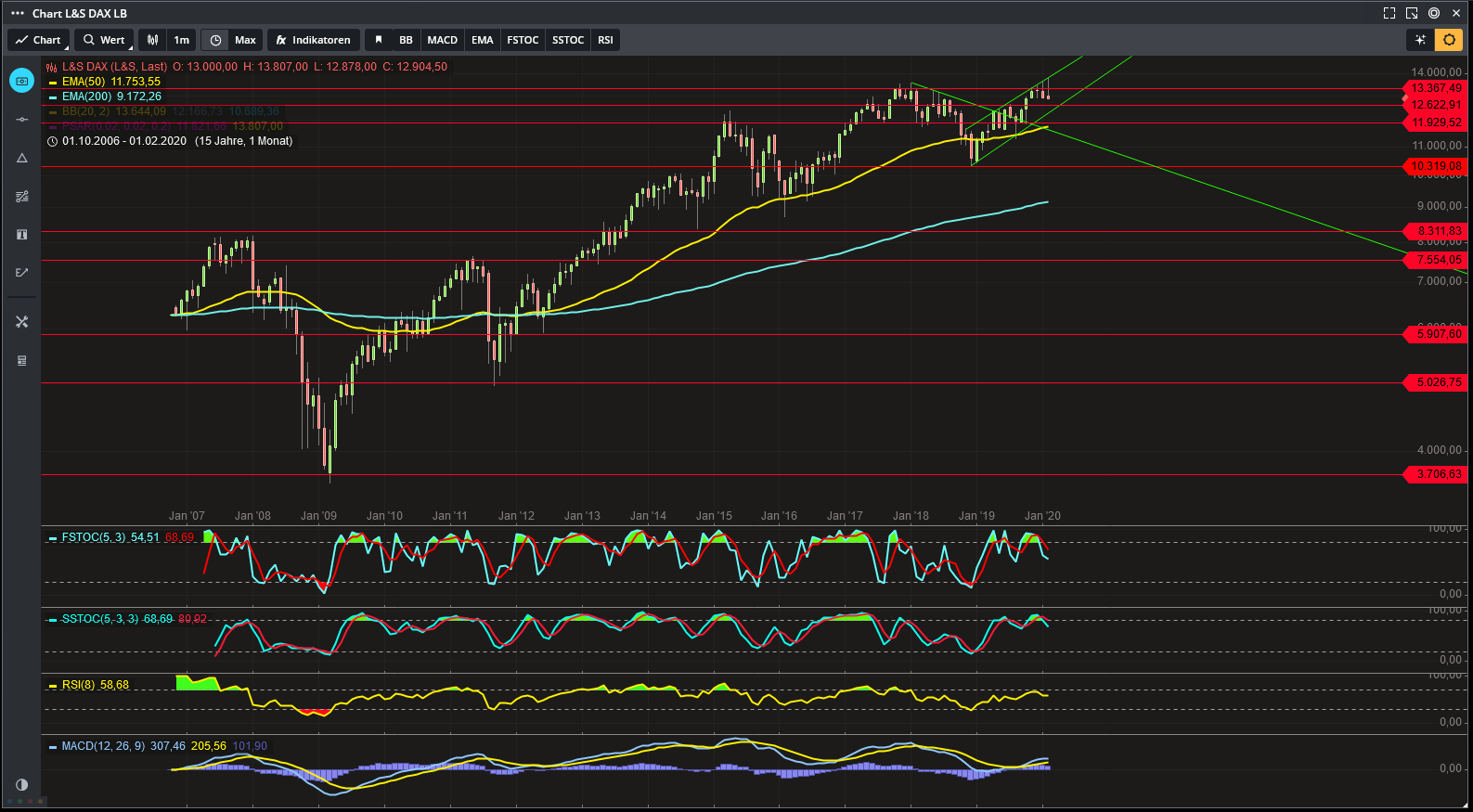1473x812 pixels.
Task: Click the RSI(8) panel legend
Action: (95, 685)
